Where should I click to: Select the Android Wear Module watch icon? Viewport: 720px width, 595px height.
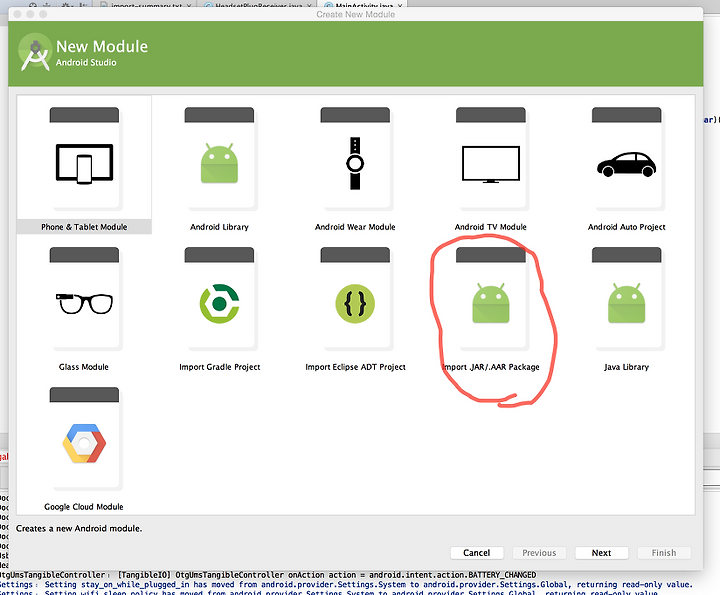[355, 163]
